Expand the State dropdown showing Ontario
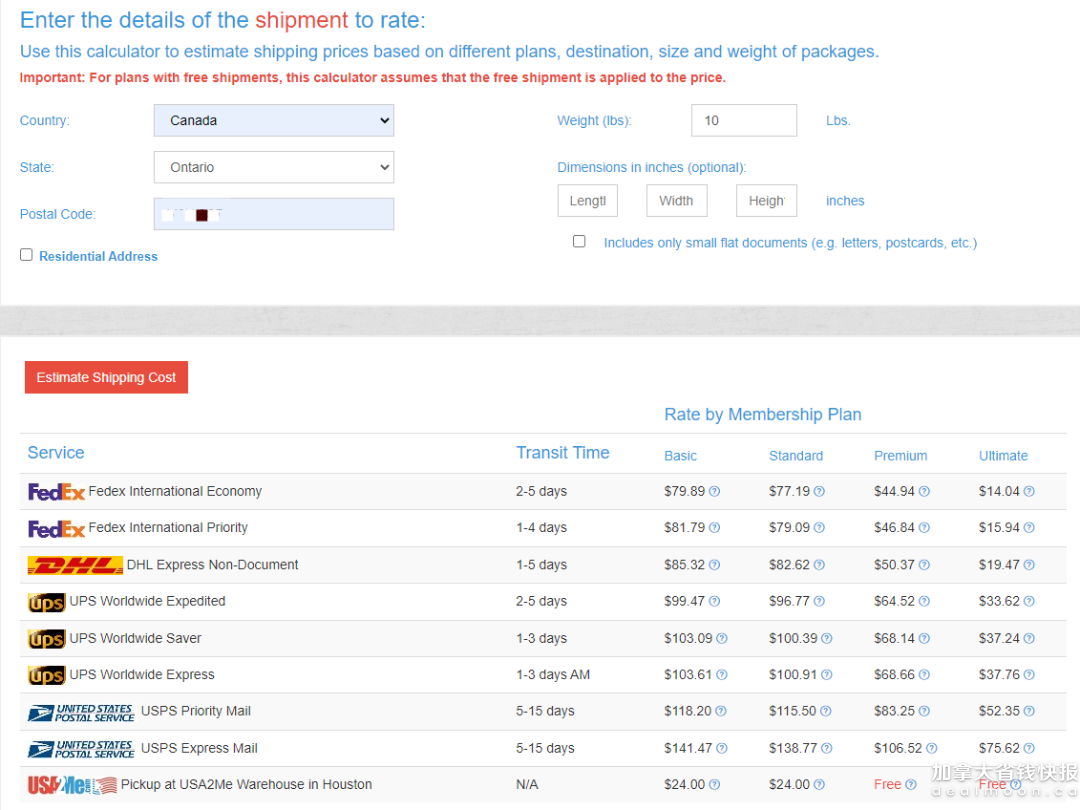The image size is (1080, 810). coord(274,167)
